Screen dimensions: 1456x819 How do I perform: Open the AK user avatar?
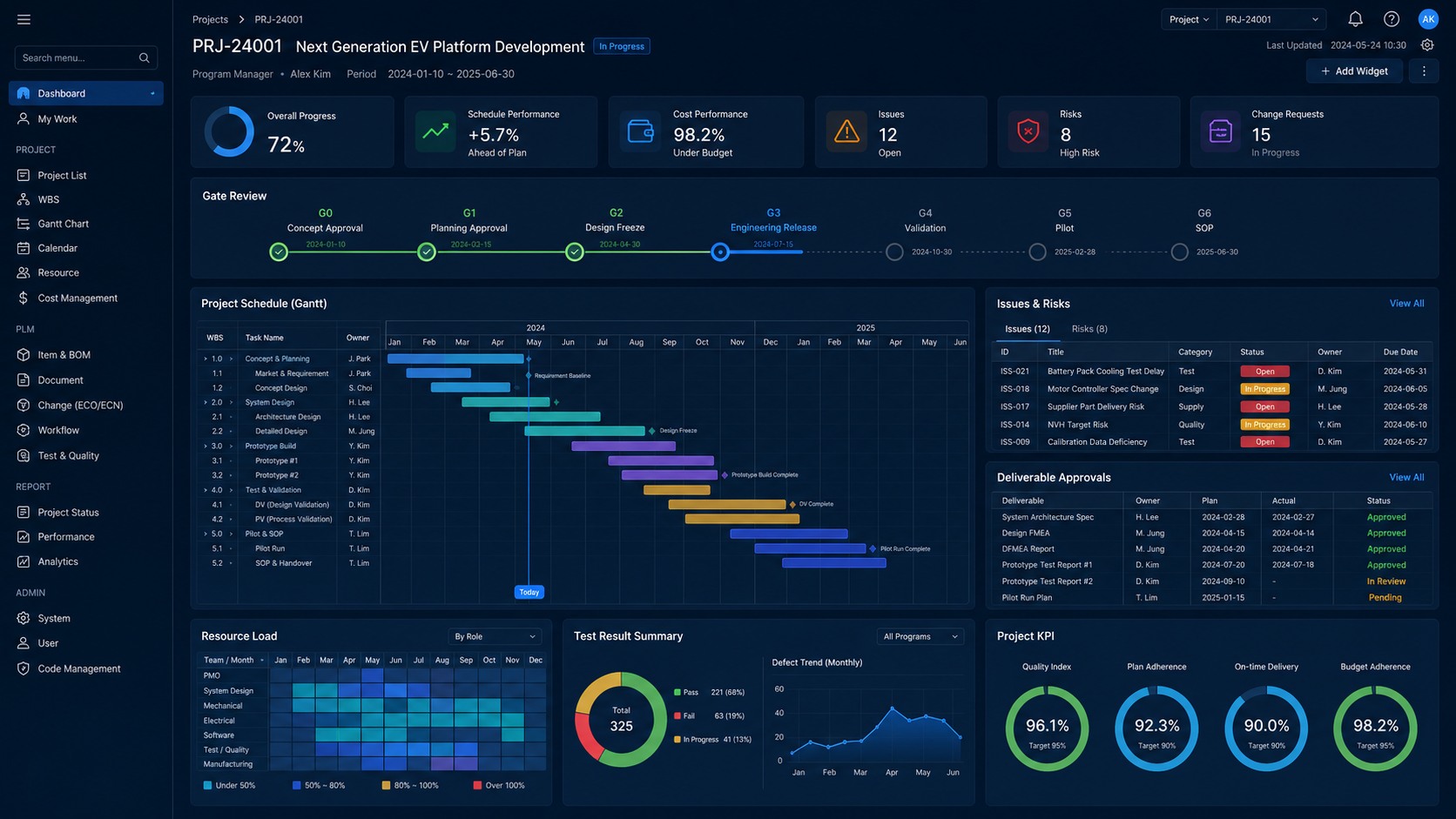point(1428,19)
